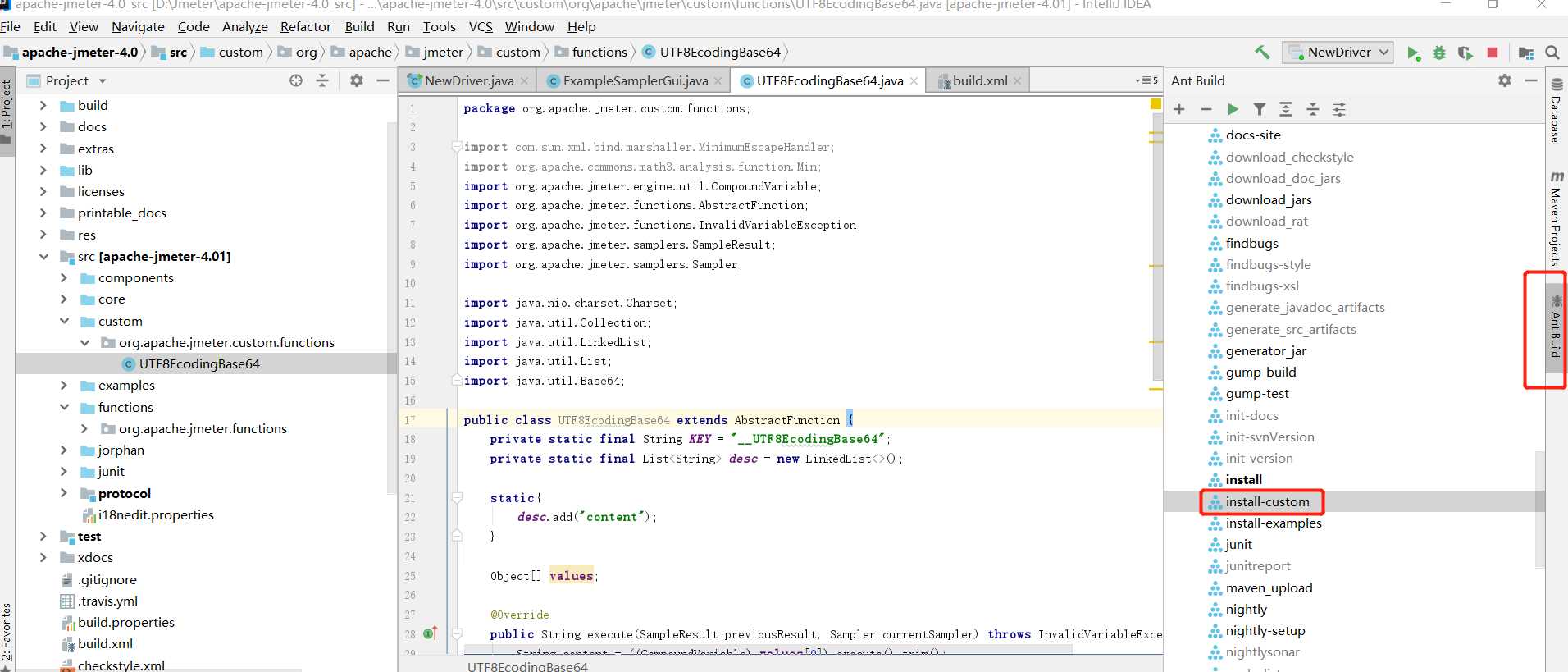Expand the examples folder

64,385
